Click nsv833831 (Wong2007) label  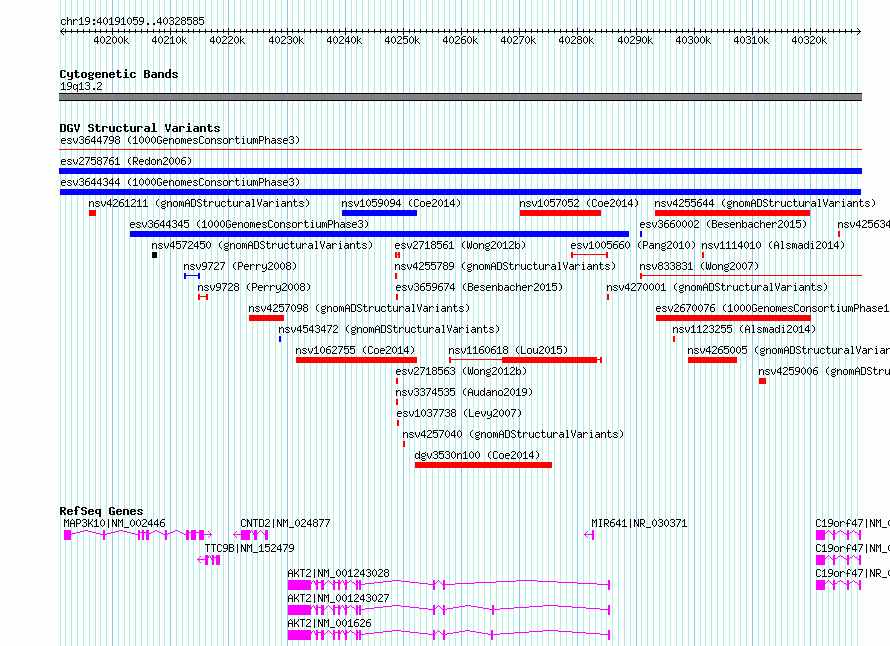699,266
